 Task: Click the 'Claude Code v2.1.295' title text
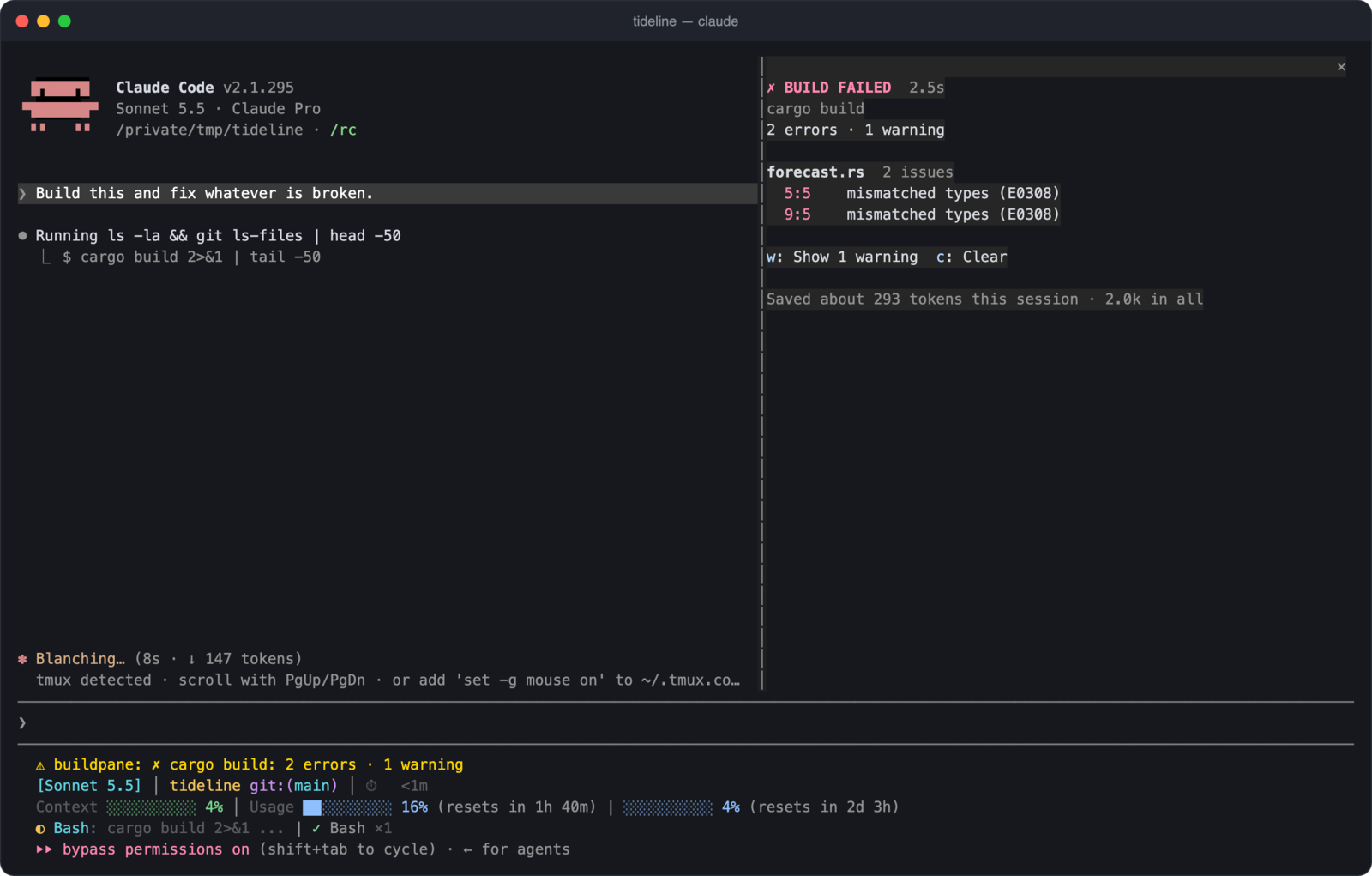point(205,88)
